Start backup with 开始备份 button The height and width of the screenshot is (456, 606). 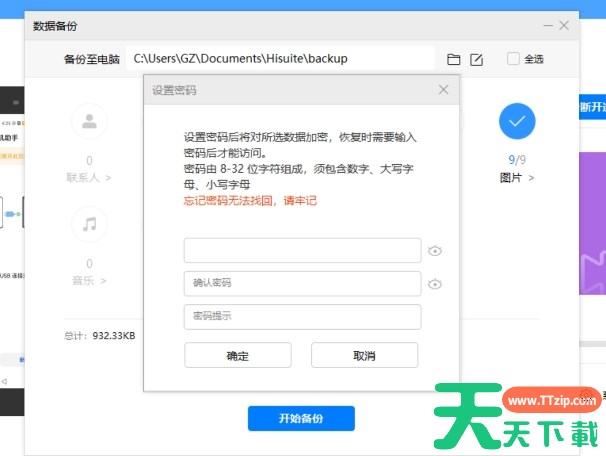pyautogui.click(x=301, y=419)
